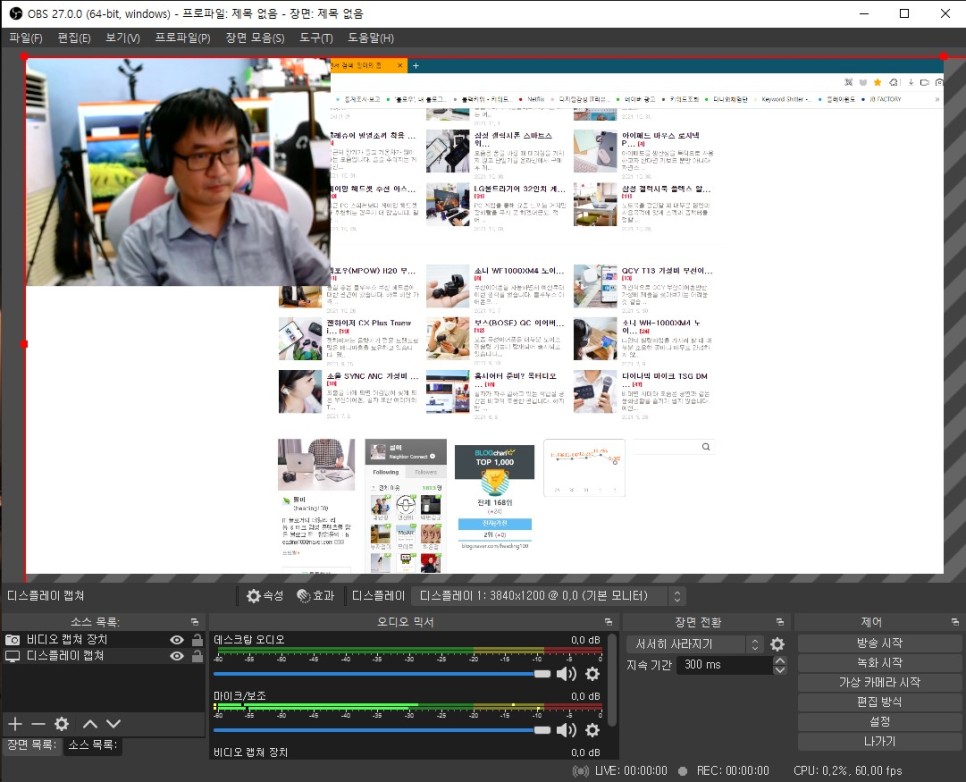
Task: Move selected source down
Action: pyautogui.click(x=113, y=723)
